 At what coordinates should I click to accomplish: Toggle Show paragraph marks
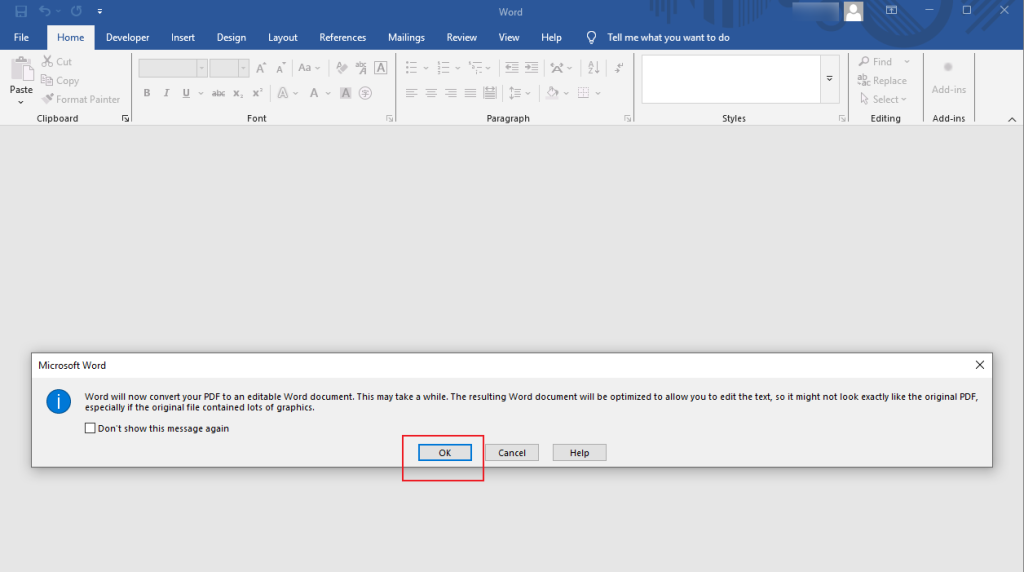coord(618,68)
